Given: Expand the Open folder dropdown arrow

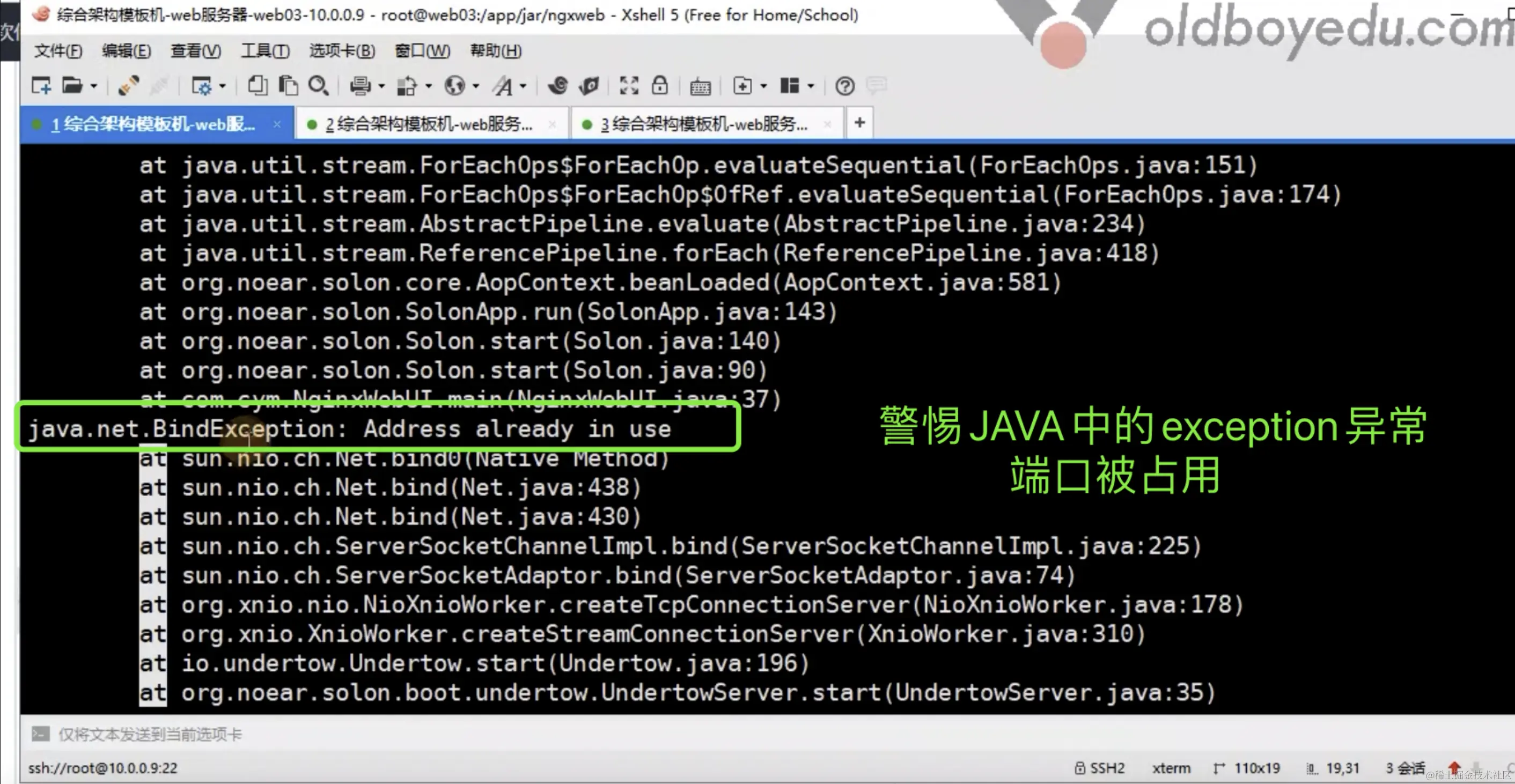Looking at the screenshot, I should tap(93, 86).
